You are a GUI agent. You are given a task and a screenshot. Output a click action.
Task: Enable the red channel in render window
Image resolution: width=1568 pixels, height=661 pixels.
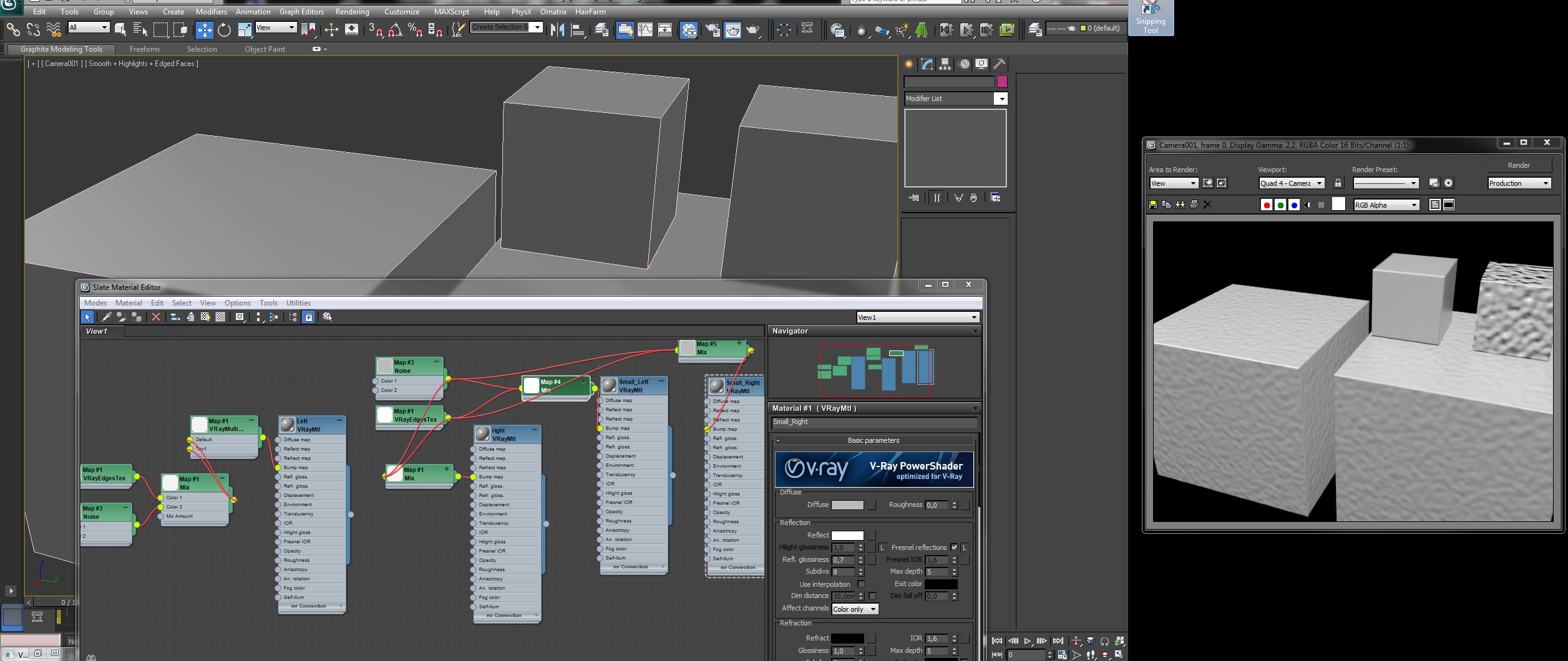(1267, 205)
